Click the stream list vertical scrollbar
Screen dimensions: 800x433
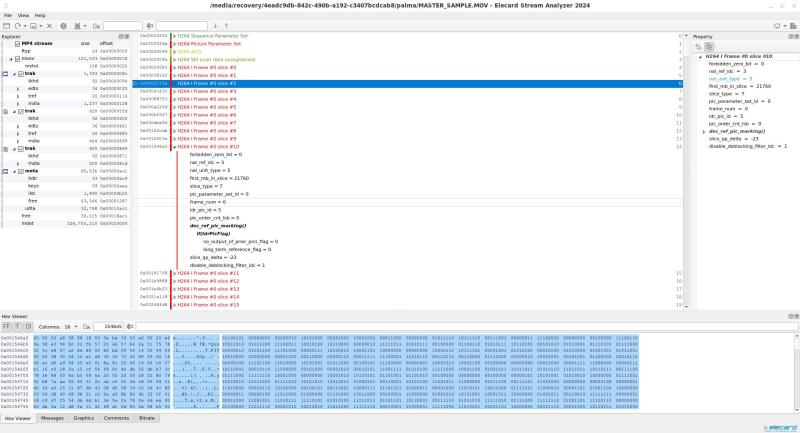click(686, 171)
